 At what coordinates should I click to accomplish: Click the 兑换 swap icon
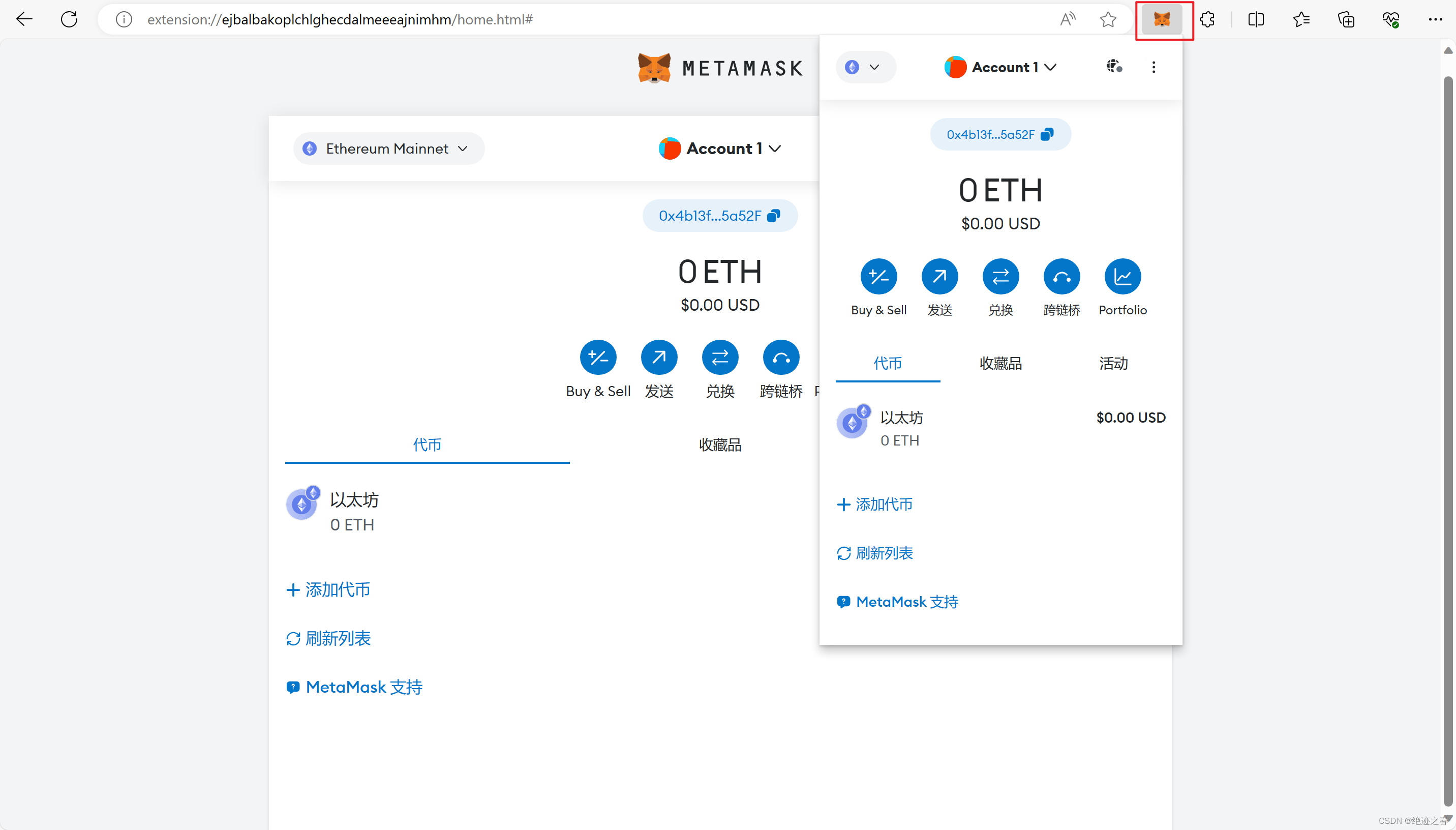point(1001,276)
